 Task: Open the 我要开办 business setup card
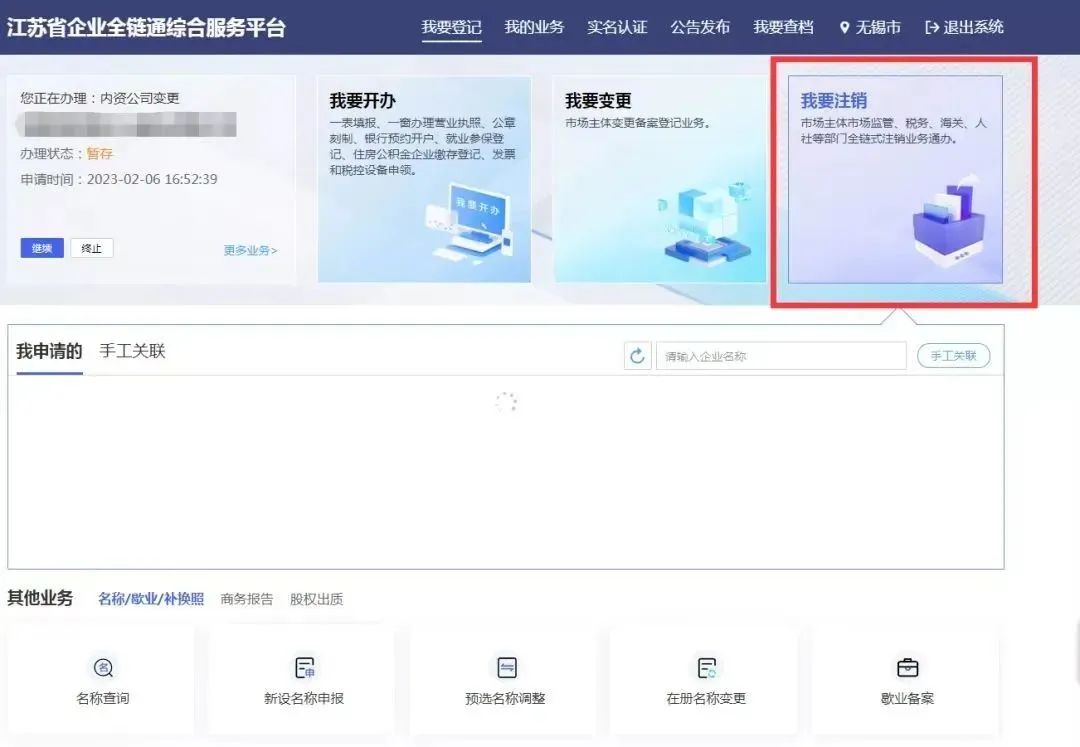coord(423,180)
